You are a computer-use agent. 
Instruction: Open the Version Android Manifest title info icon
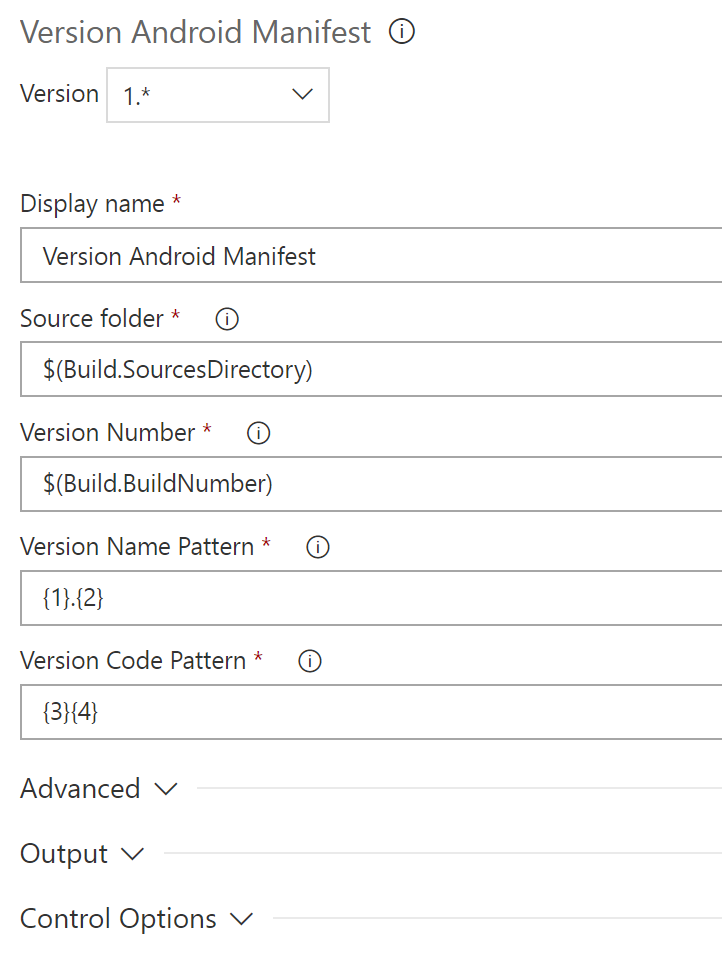click(401, 32)
